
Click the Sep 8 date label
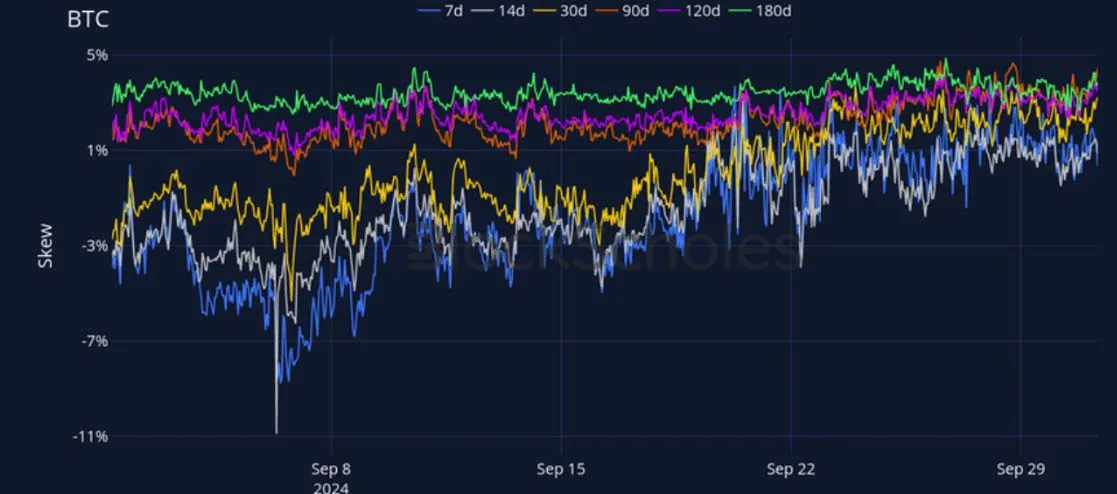coord(331,469)
